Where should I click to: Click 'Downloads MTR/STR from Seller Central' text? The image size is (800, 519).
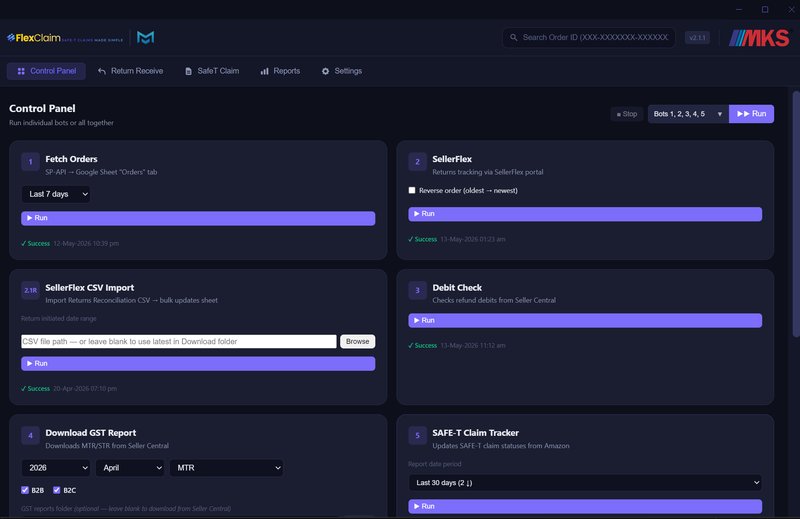tap(107, 446)
